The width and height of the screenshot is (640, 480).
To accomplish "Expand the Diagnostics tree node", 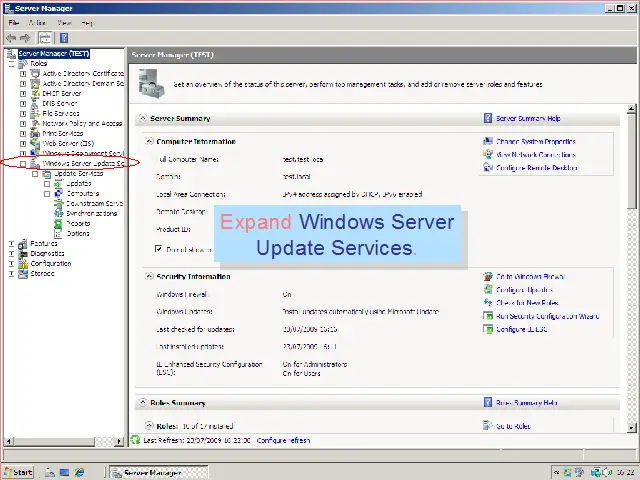I will [x=11, y=253].
